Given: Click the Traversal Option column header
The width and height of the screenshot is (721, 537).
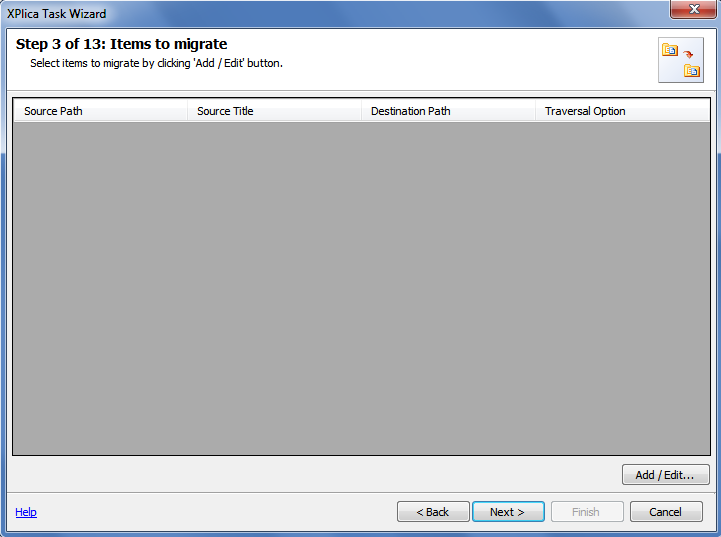Looking at the screenshot, I should coord(623,111).
